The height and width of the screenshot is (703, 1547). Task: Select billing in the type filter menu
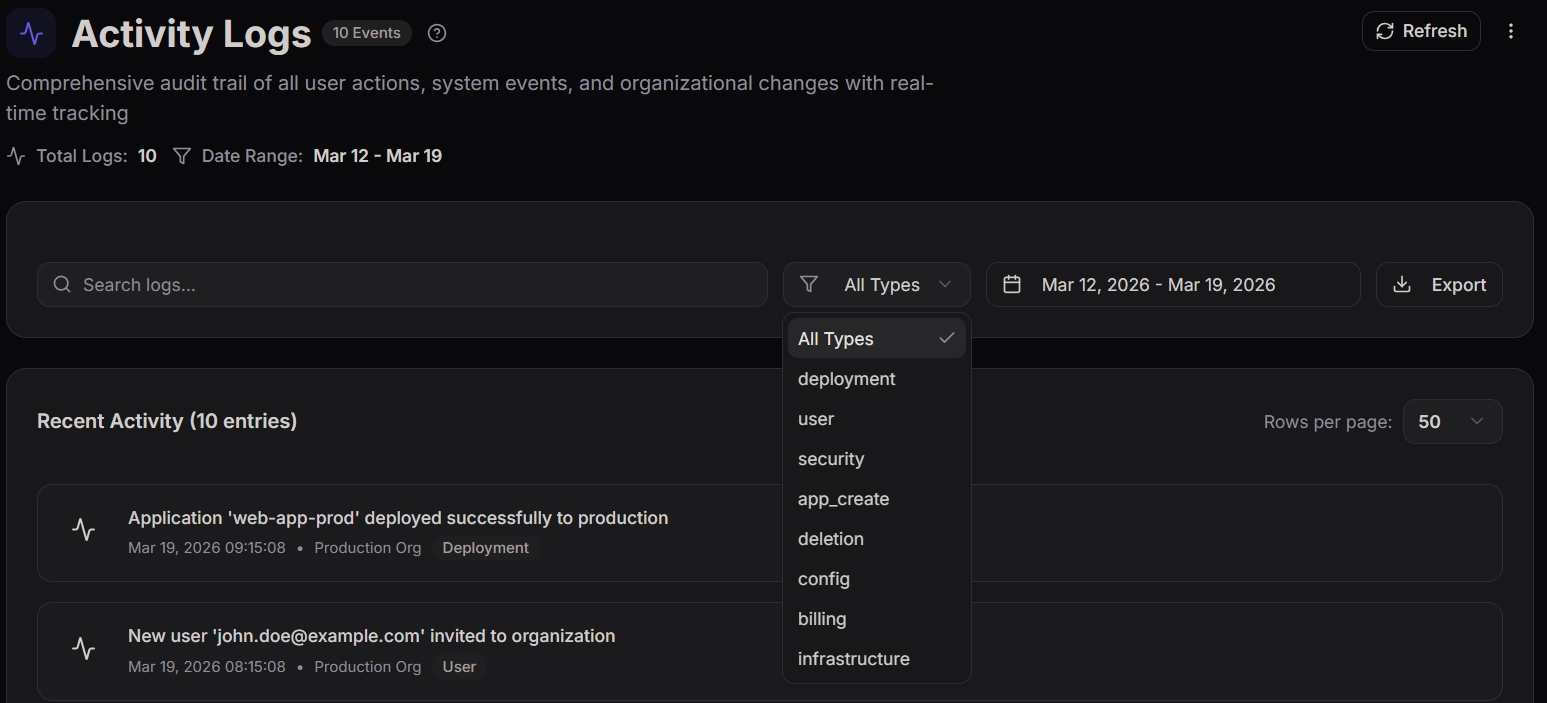pyautogui.click(x=822, y=618)
